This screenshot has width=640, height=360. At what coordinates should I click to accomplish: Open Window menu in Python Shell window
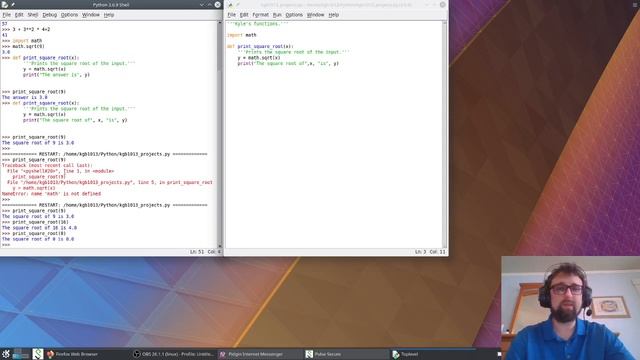click(91, 15)
